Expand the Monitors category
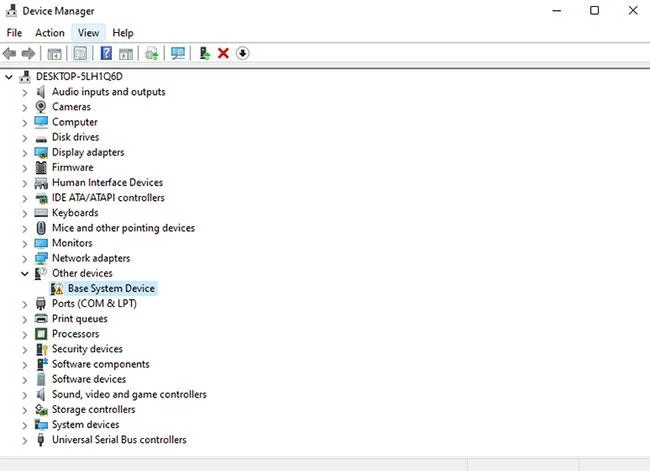The width and height of the screenshot is (650, 471). pyautogui.click(x=24, y=244)
